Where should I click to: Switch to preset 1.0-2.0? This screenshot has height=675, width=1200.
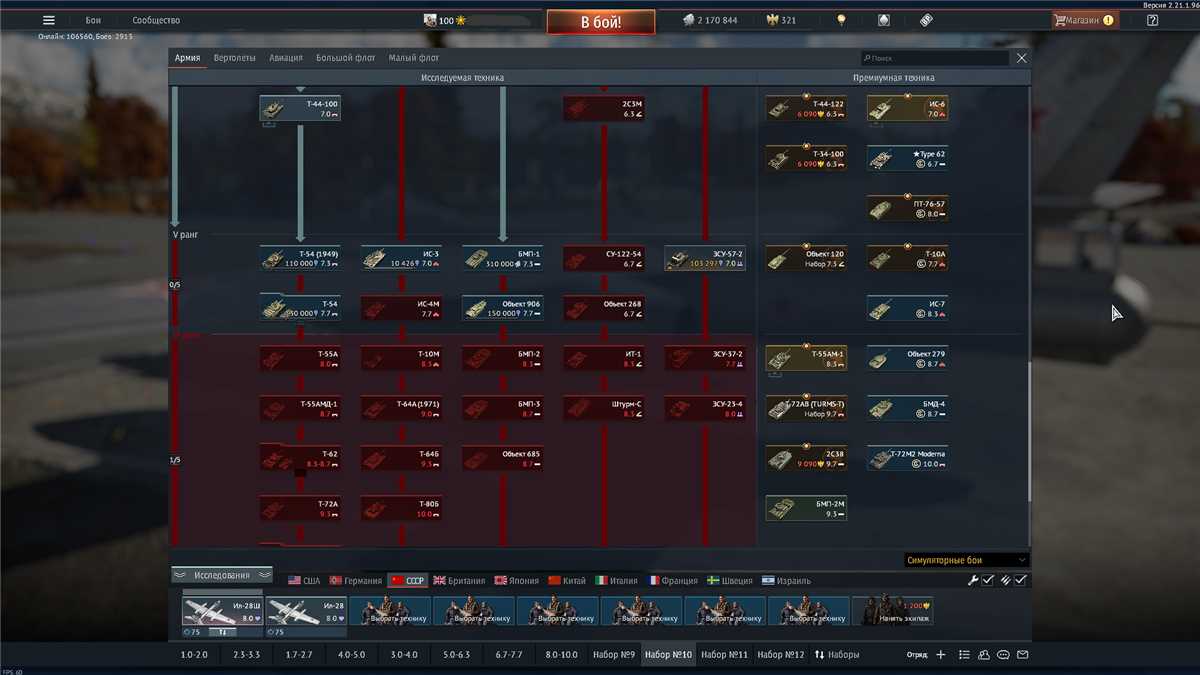pos(194,655)
